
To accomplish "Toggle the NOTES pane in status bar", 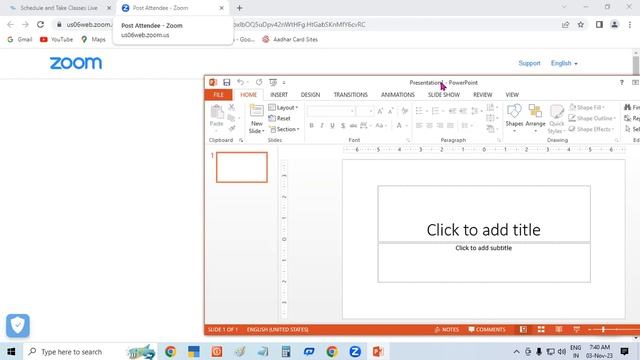I will click(447, 329).
